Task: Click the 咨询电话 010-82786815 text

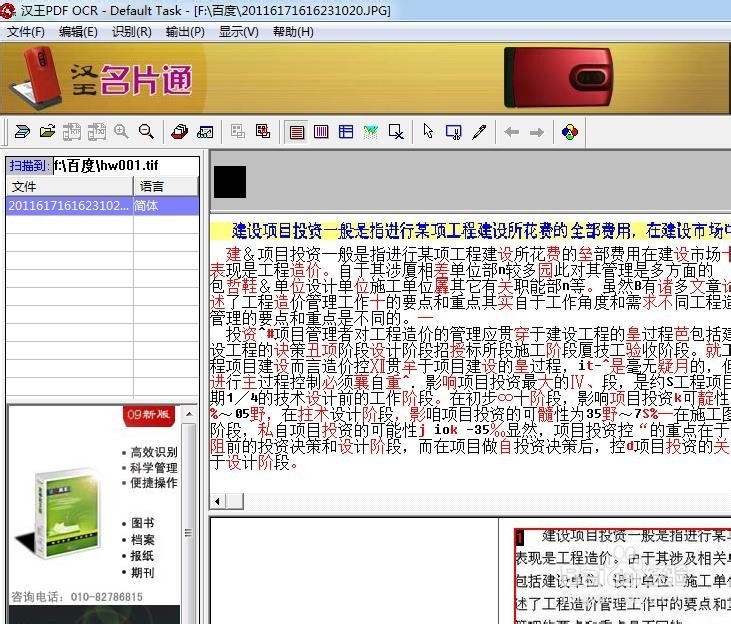Action: click(x=77, y=597)
